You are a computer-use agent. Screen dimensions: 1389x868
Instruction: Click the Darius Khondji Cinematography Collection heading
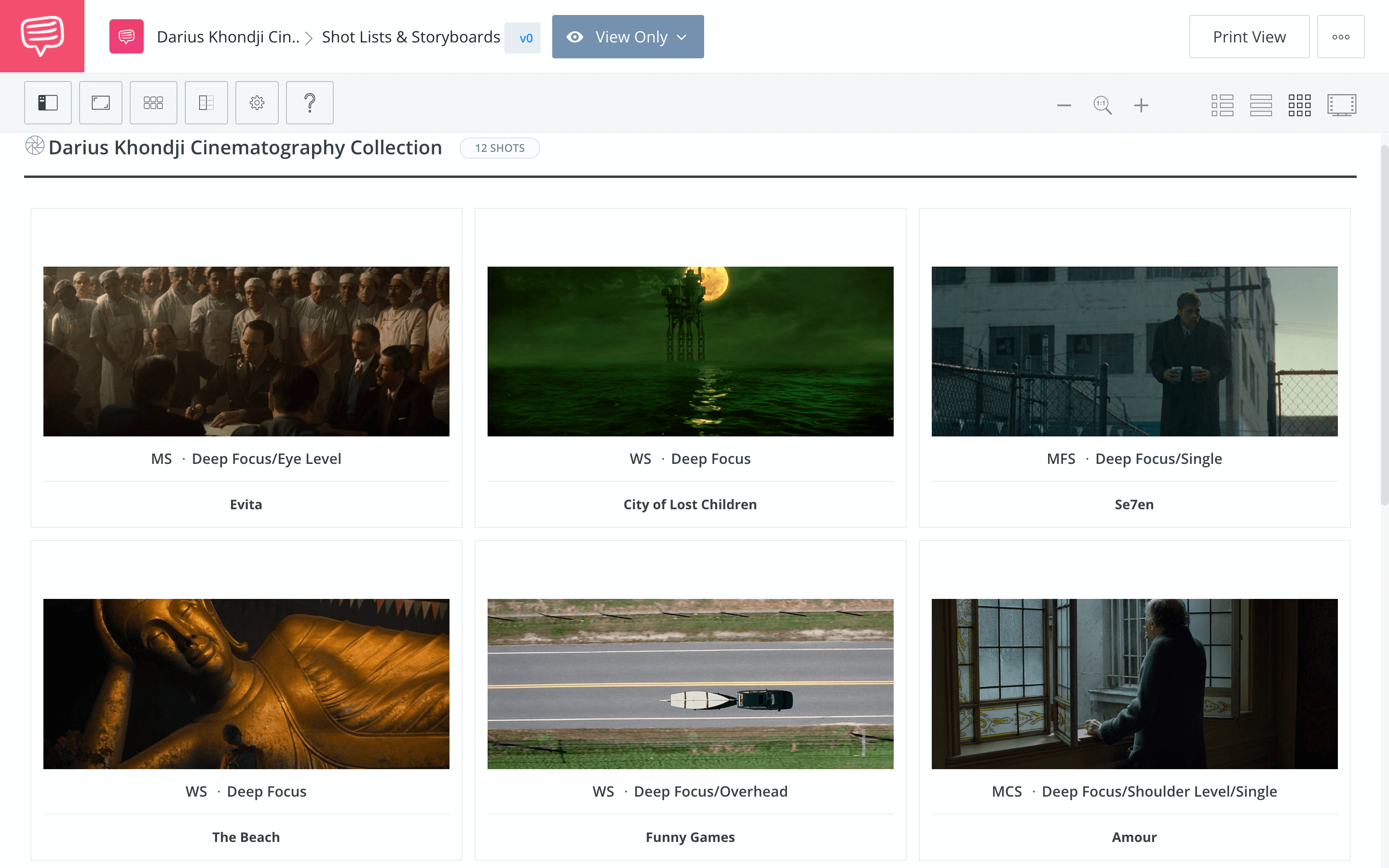pyautogui.click(x=245, y=147)
